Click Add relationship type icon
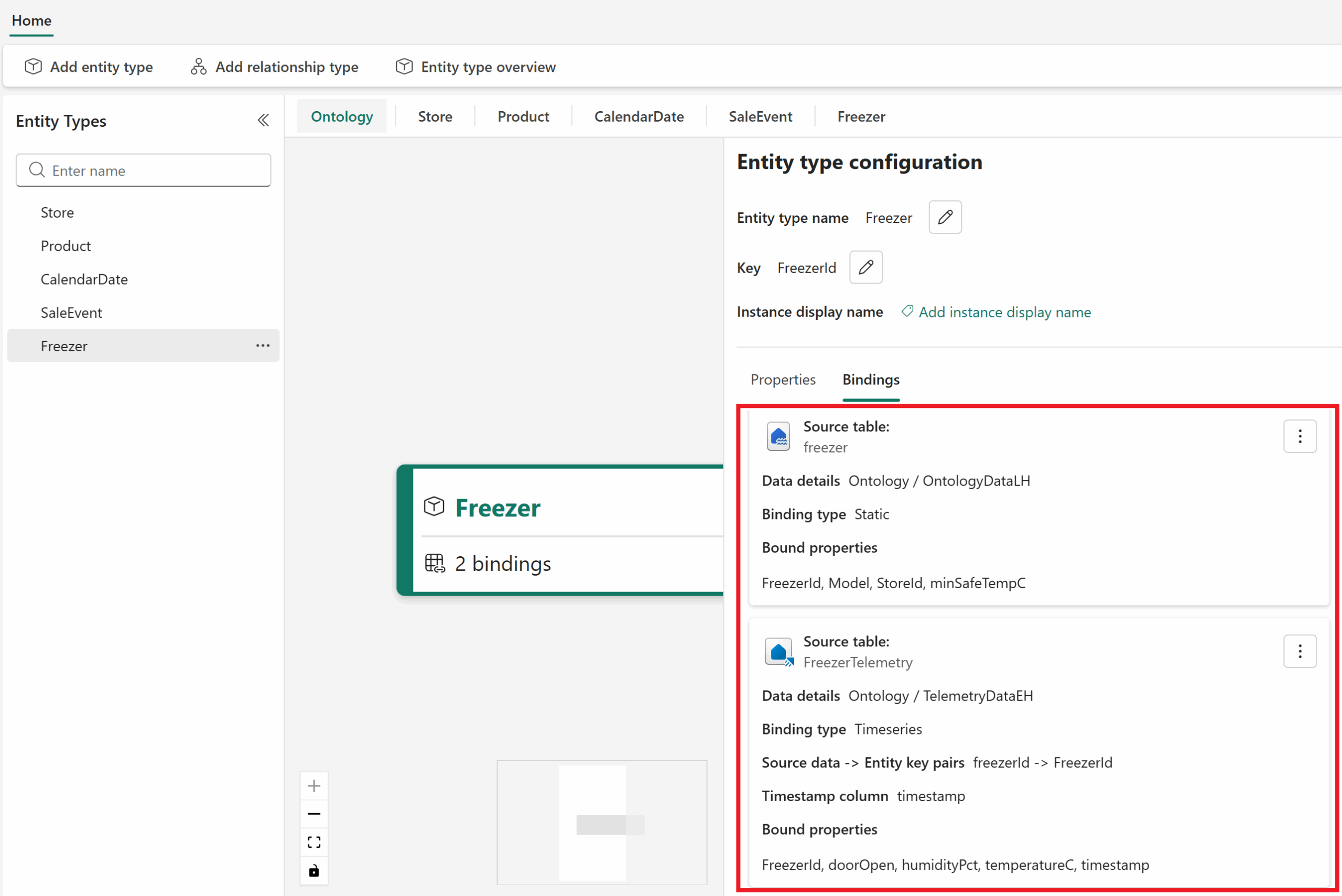The width and height of the screenshot is (1342, 896). pyautogui.click(x=198, y=67)
